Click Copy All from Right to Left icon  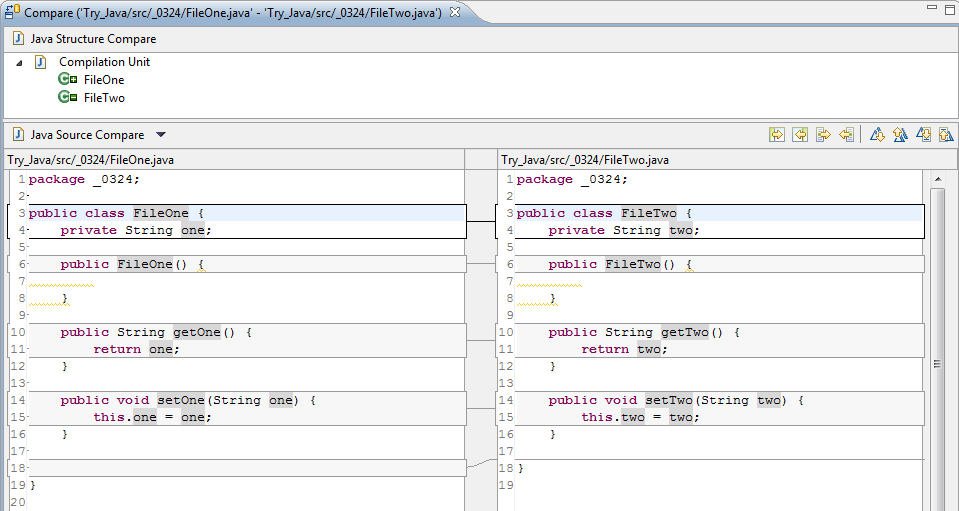(x=800, y=135)
